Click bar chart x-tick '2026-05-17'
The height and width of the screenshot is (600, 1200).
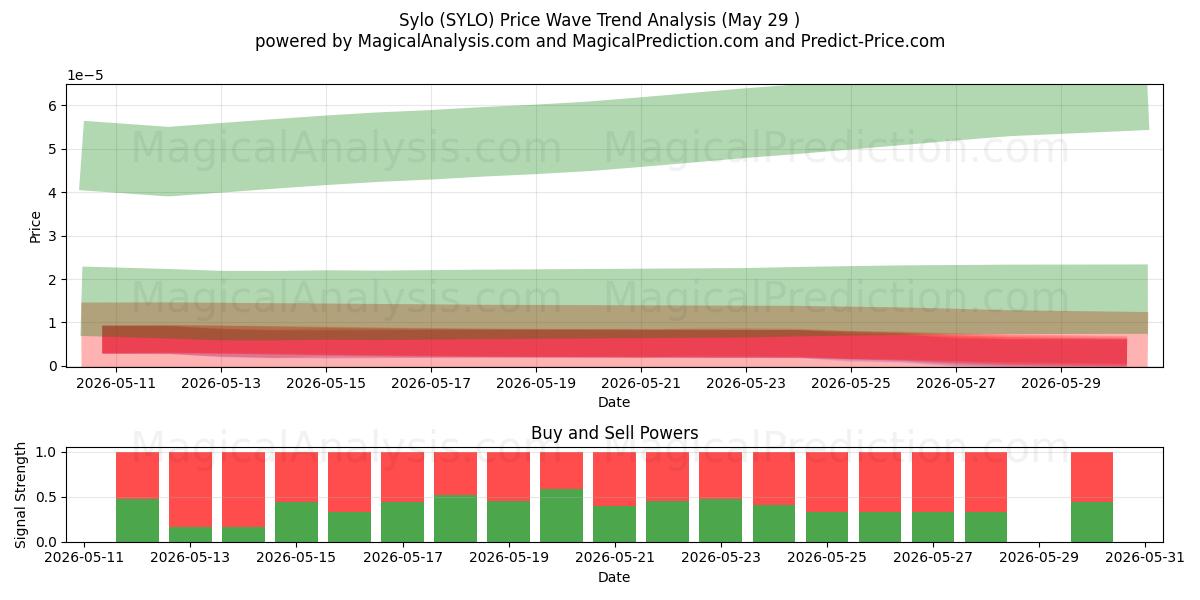click(x=403, y=557)
